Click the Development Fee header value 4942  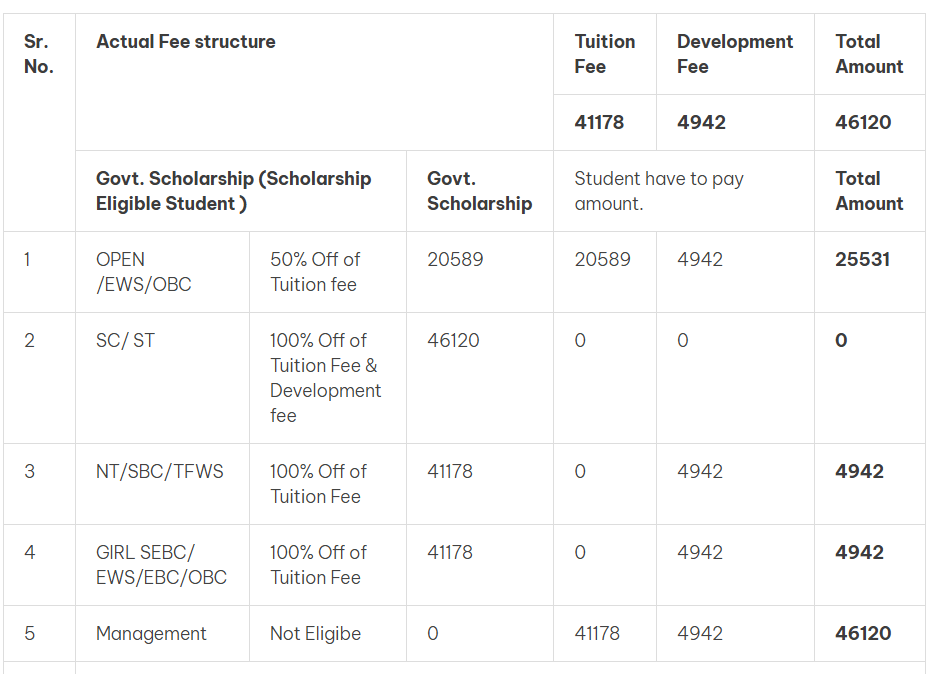point(701,122)
